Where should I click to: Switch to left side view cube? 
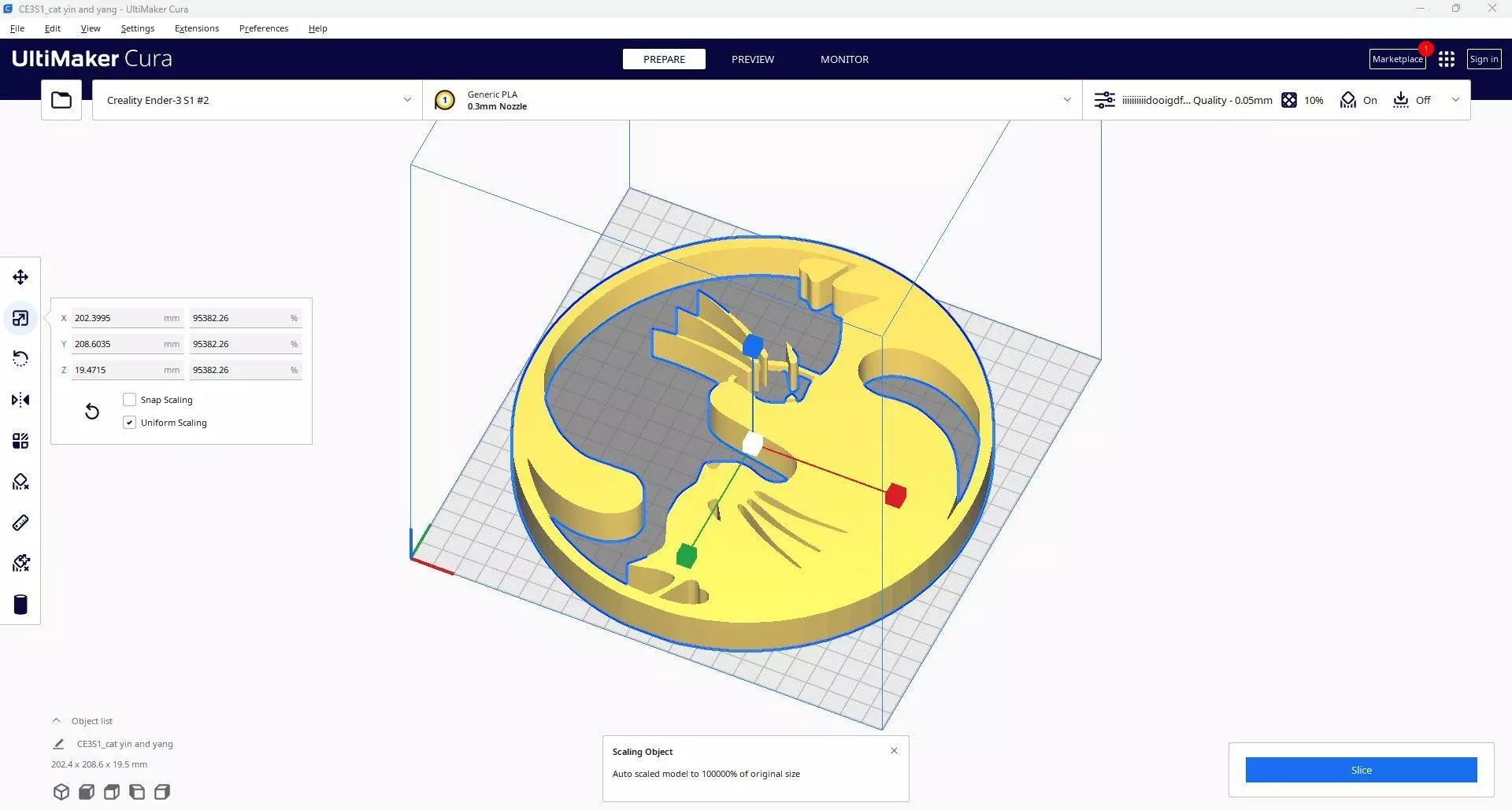click(x=137, y=792)
